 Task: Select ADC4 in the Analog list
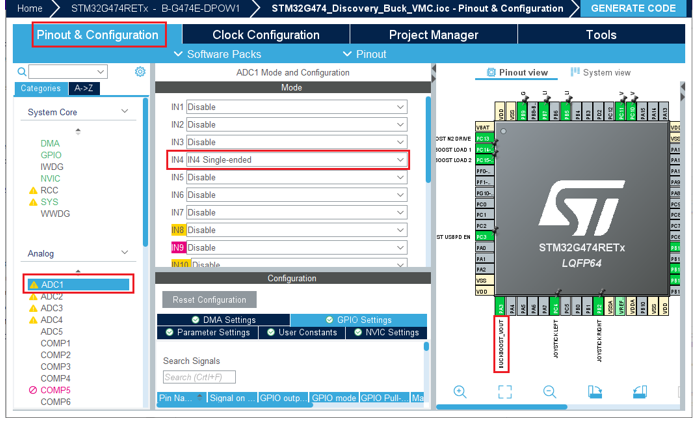click(x=51, y=320)
